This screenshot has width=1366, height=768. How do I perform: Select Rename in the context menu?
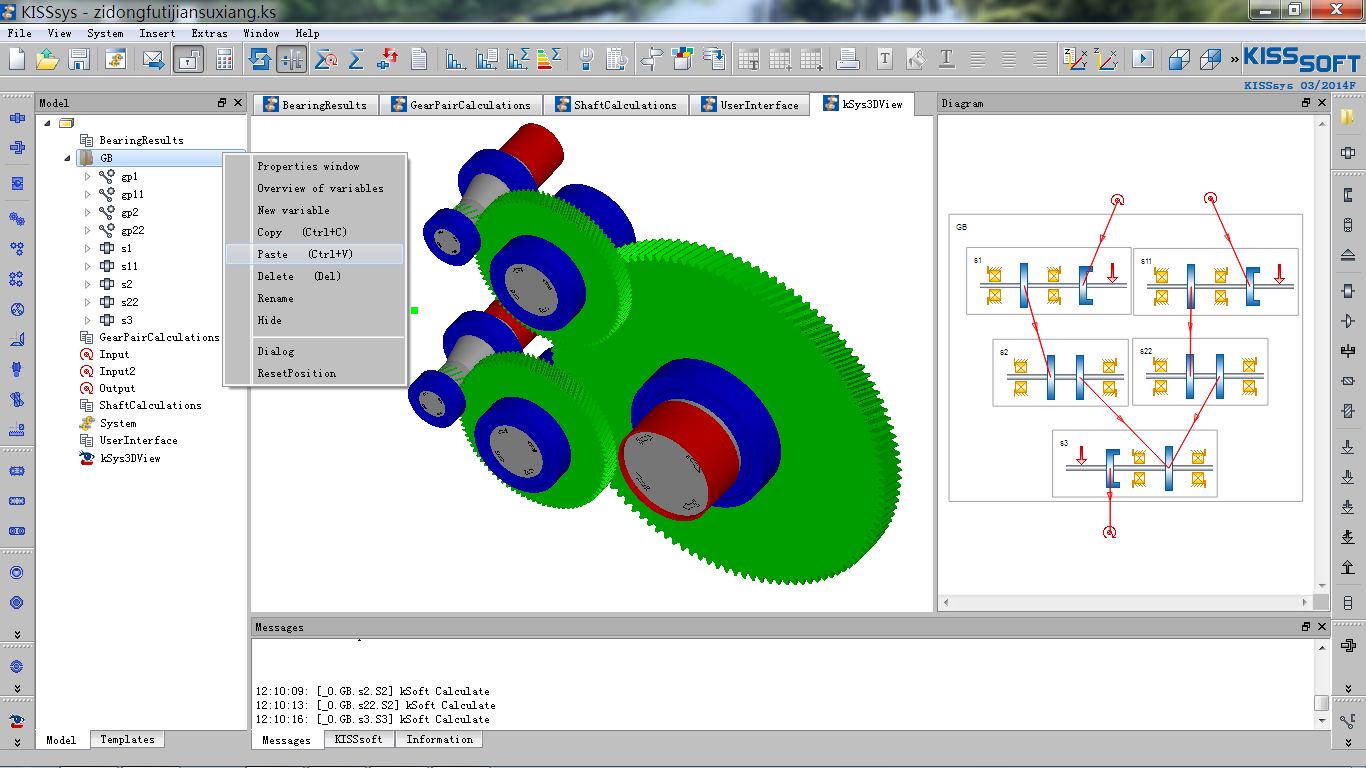(314, 298)
